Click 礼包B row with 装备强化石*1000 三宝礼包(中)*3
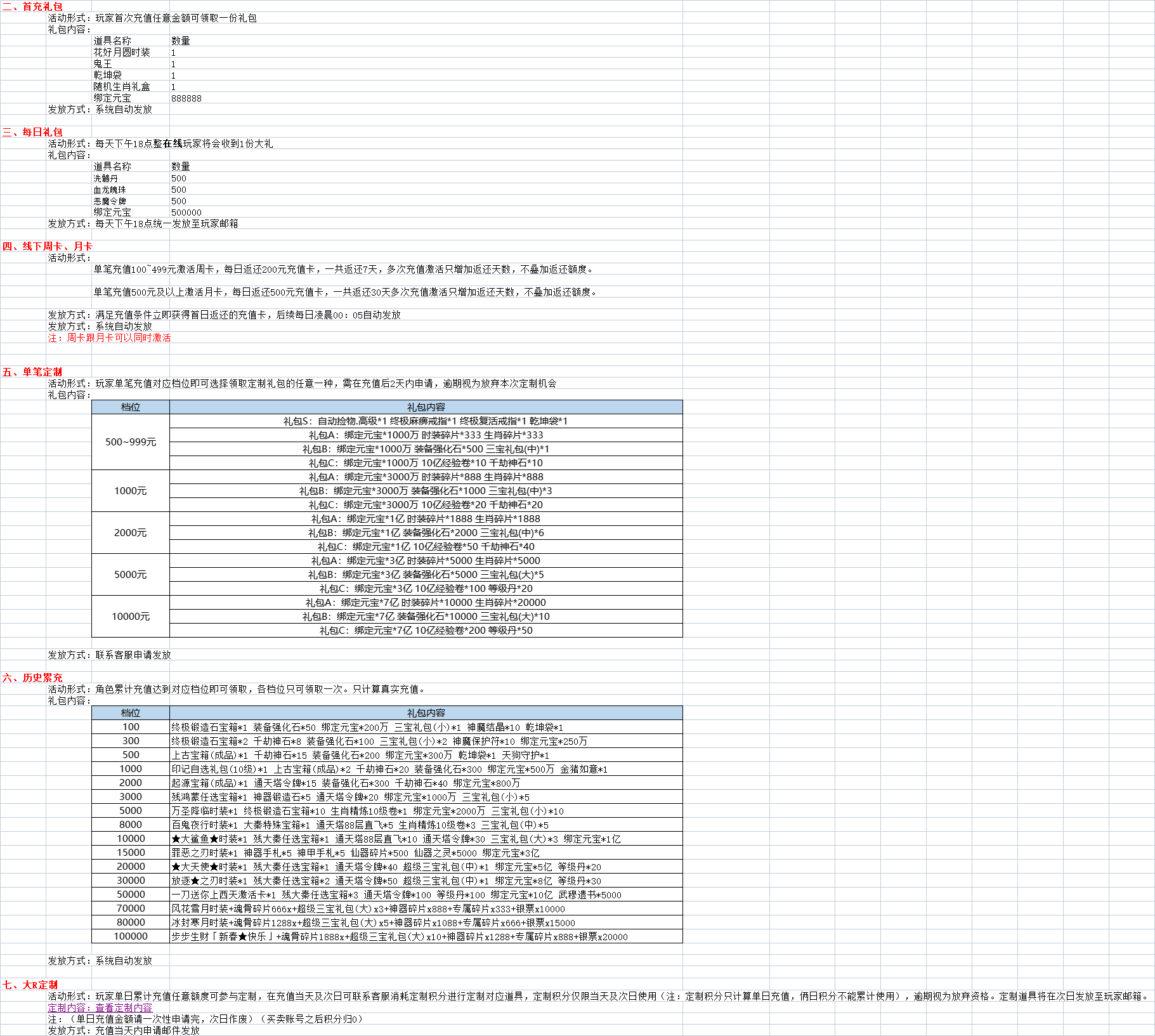Image resolution: width=1155 pixels, height=1036 pixels. click(x=426, y=490)
